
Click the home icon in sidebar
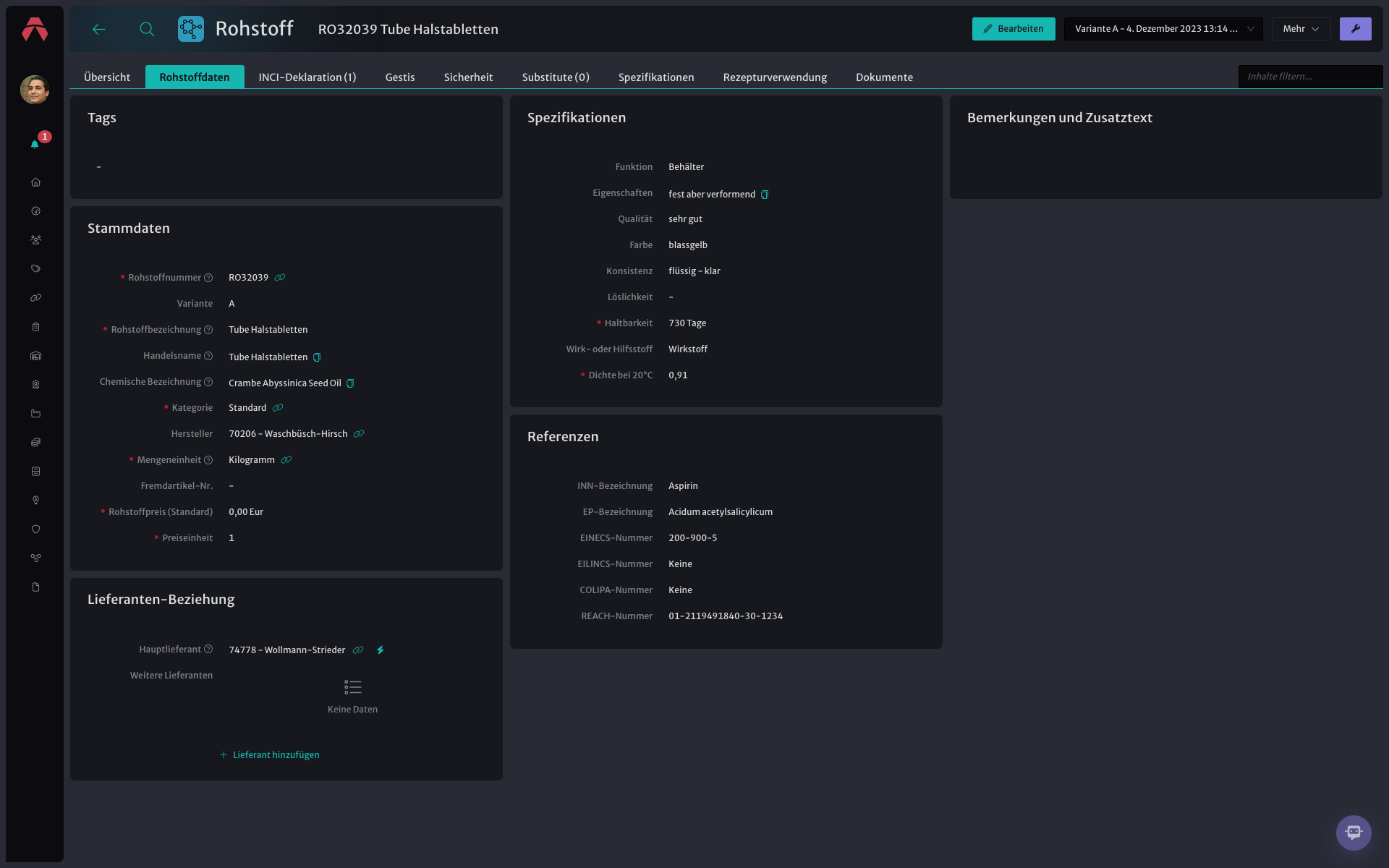coord(35,182)
